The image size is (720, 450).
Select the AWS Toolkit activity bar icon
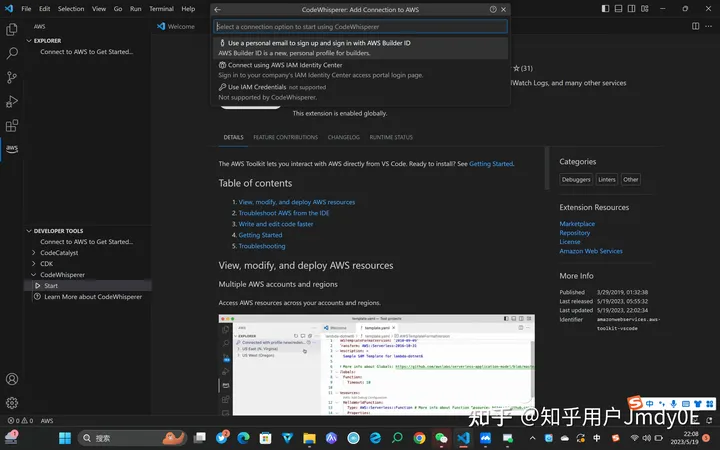pos(11,149)
